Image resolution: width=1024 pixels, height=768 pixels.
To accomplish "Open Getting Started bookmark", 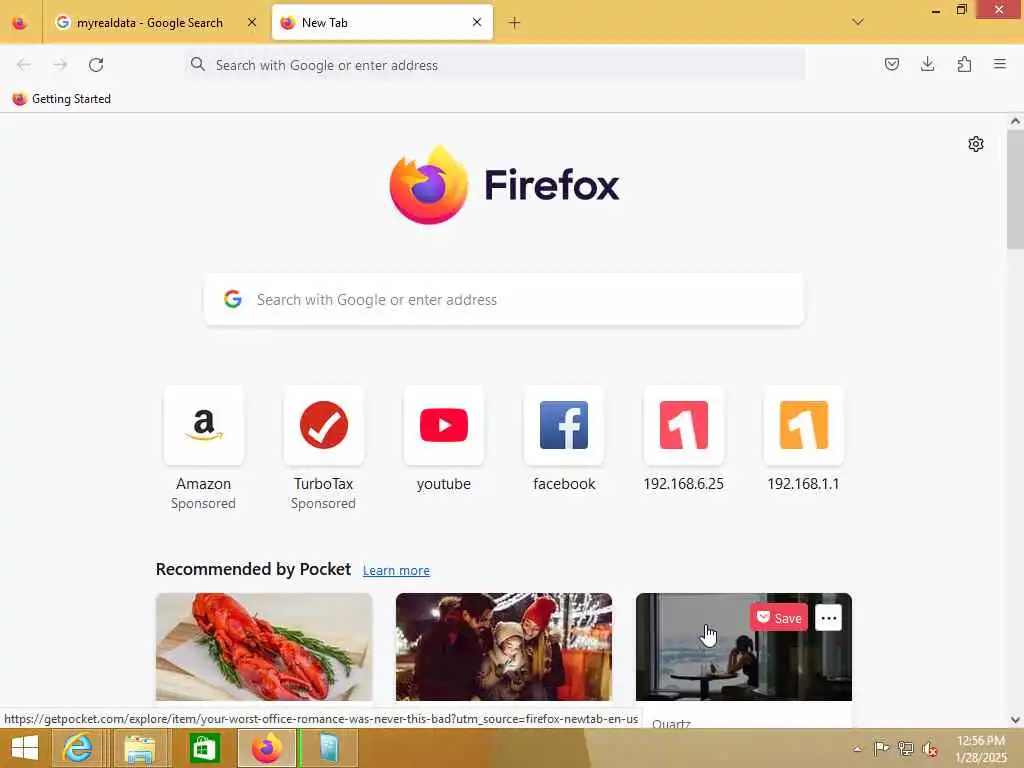I will click(x=62, y=99).
